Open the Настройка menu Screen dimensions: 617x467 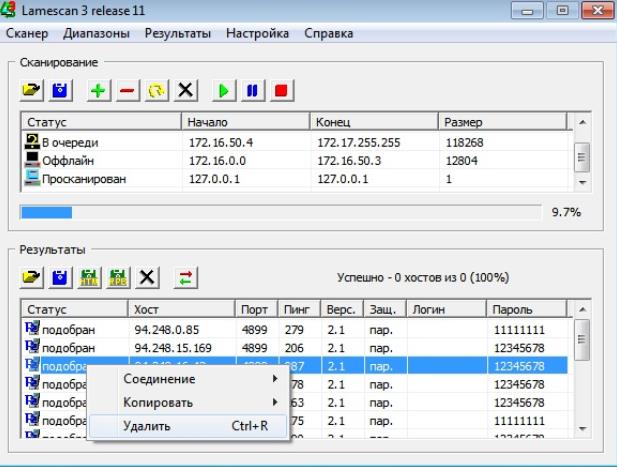click(x=257, y=33)
